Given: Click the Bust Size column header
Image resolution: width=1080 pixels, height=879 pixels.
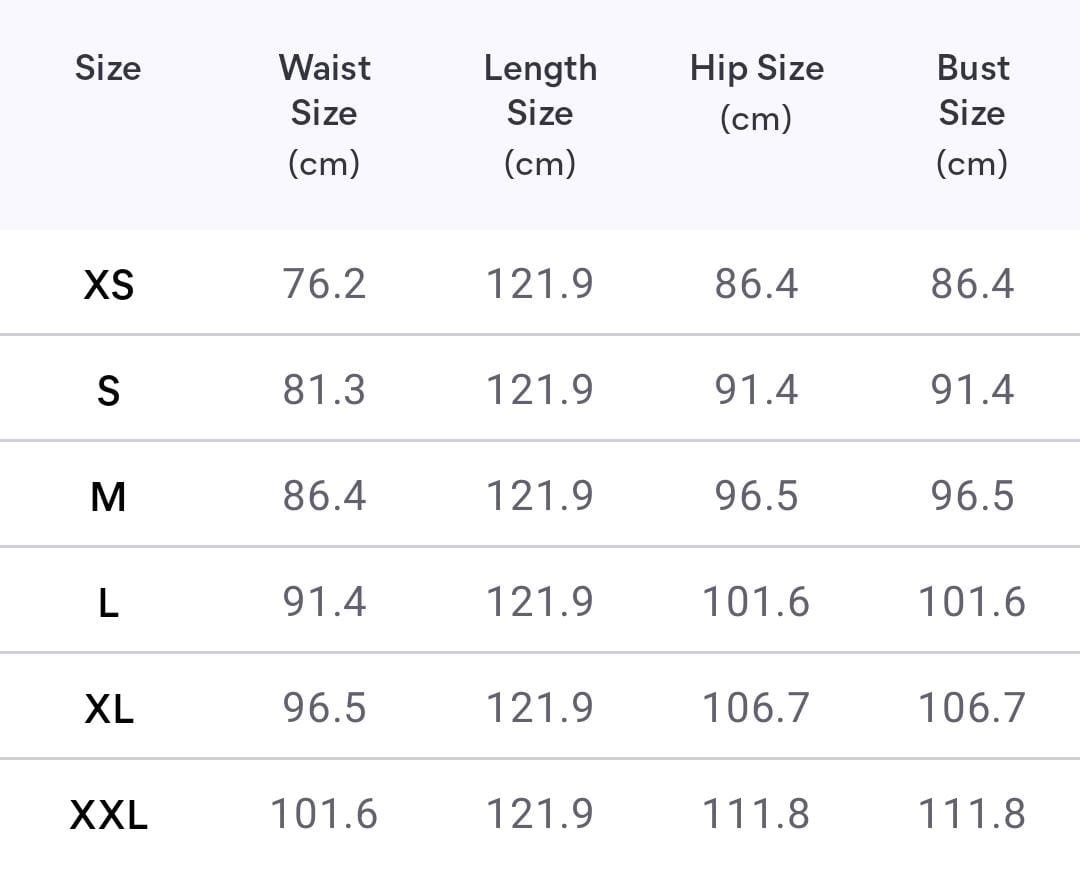Looking at the screenshot, I should [972, 114].
